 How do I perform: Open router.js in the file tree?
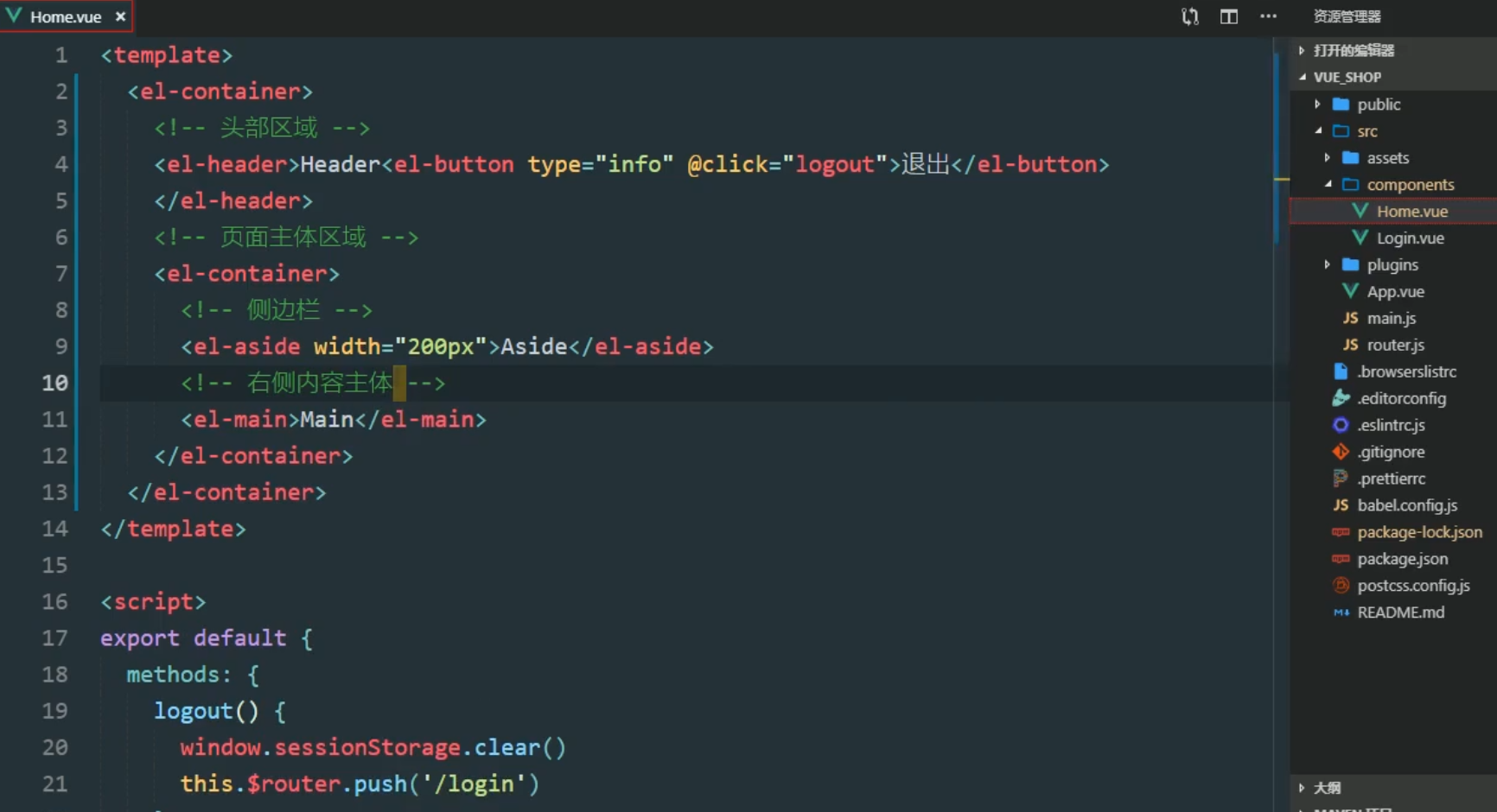tap(1395, 346)
